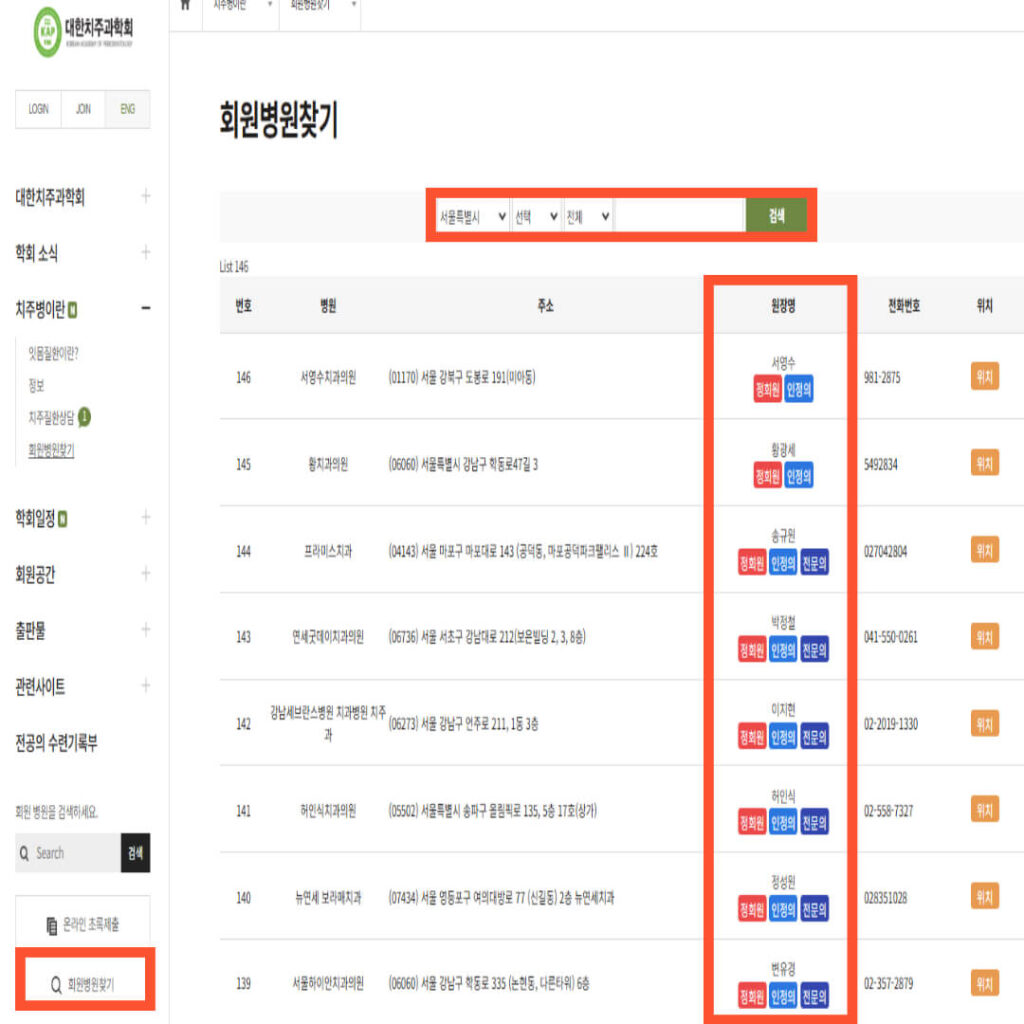Click the 대한치주과학회 KAP logo
Viewport: 1024px width, 1024px height.
click(x=83, y=31)
